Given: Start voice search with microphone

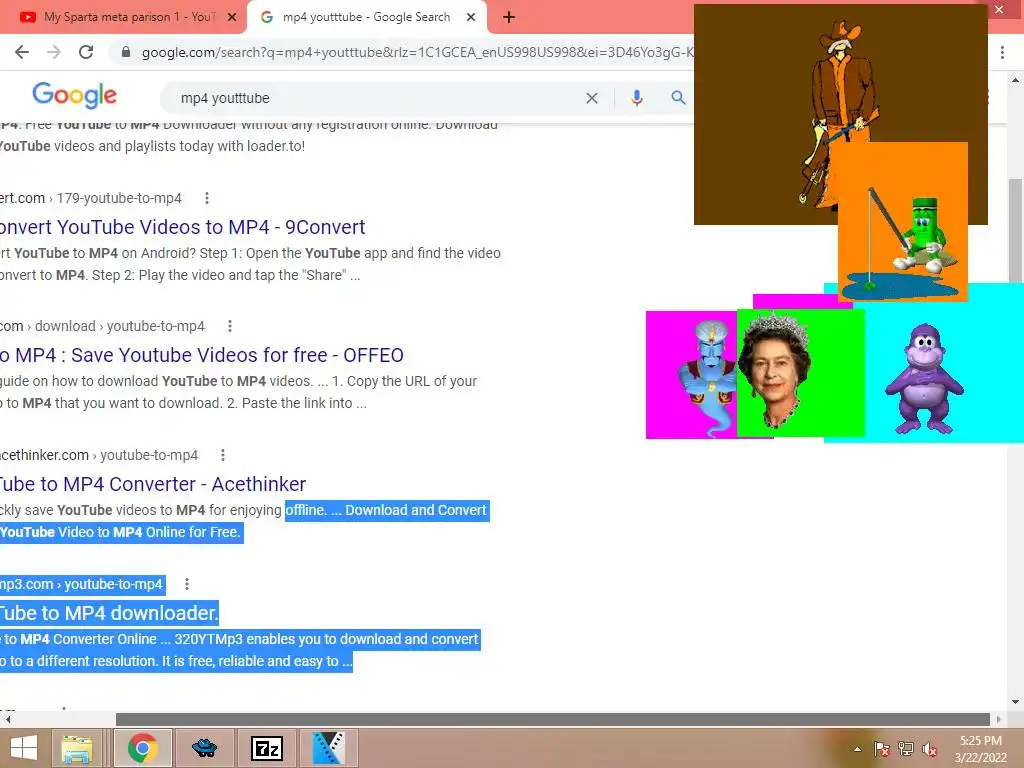Looking at the screenshot, I should [637, 98].
